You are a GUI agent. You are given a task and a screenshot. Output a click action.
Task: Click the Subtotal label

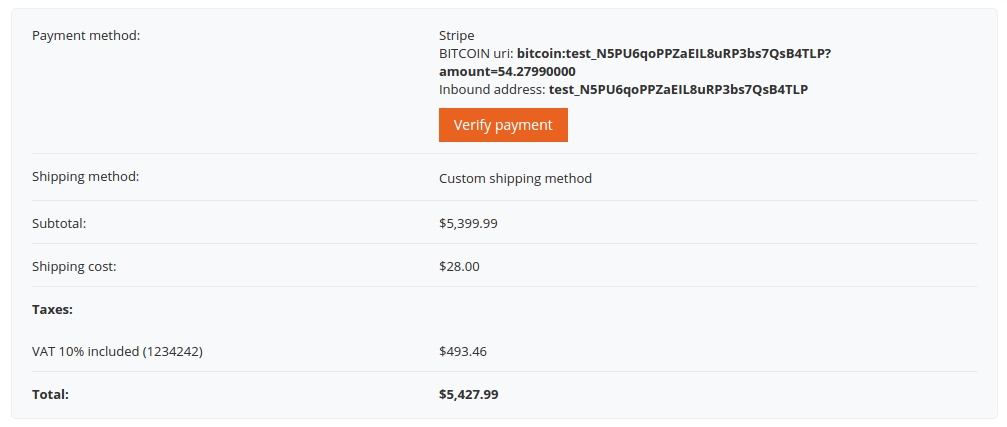click(x=59, y=223)
